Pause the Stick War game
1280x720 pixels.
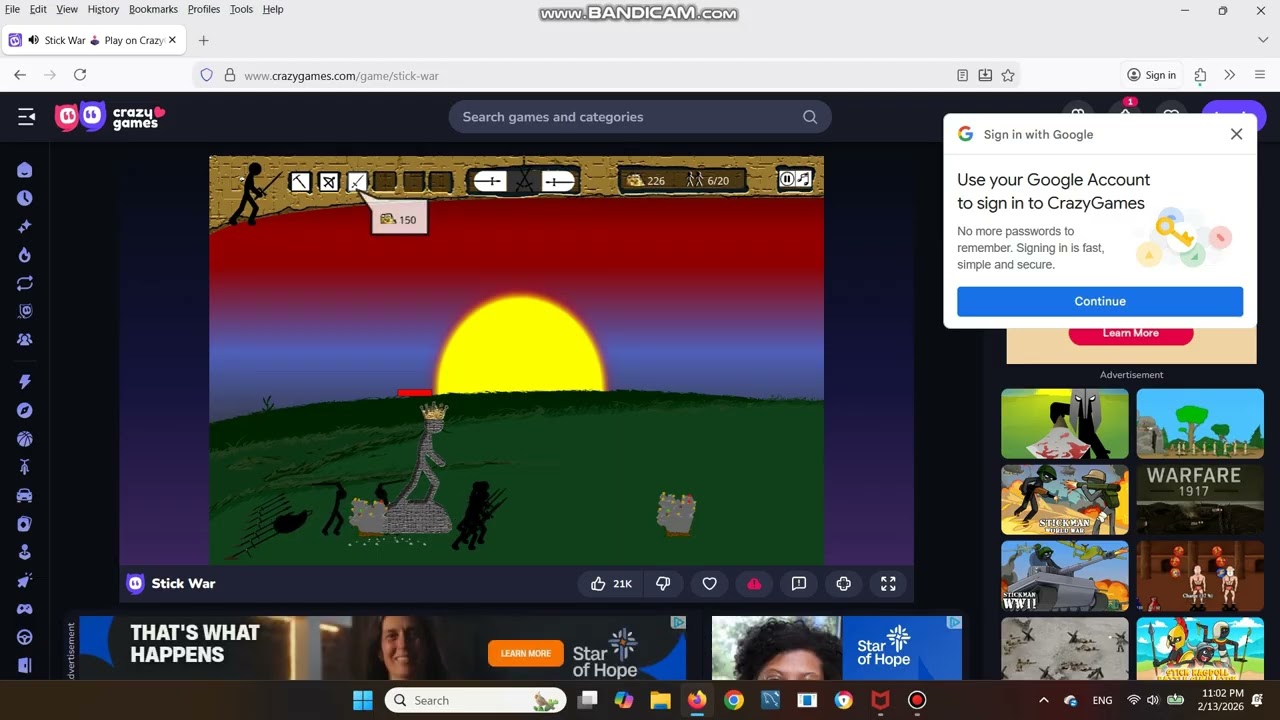(787, 179)
